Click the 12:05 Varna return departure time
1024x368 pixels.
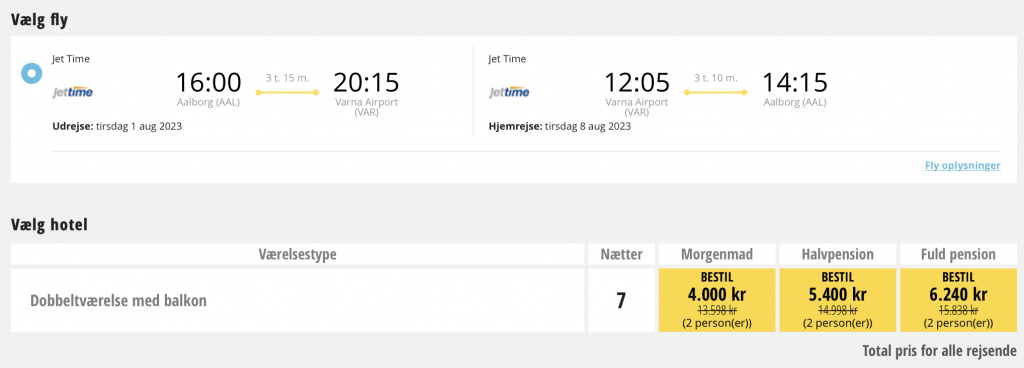coord(637,83)
